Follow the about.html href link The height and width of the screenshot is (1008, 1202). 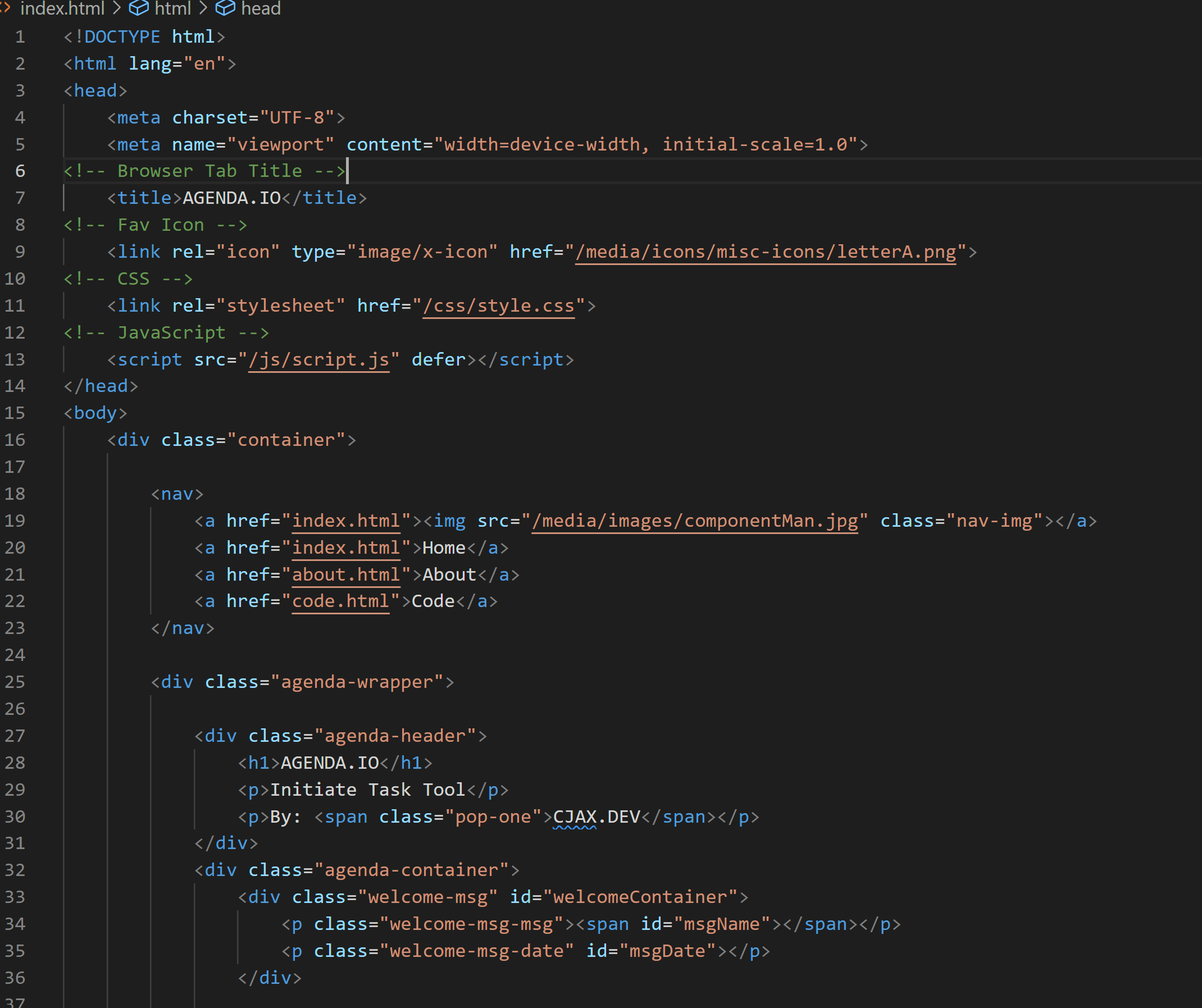(x=346, y=574)
